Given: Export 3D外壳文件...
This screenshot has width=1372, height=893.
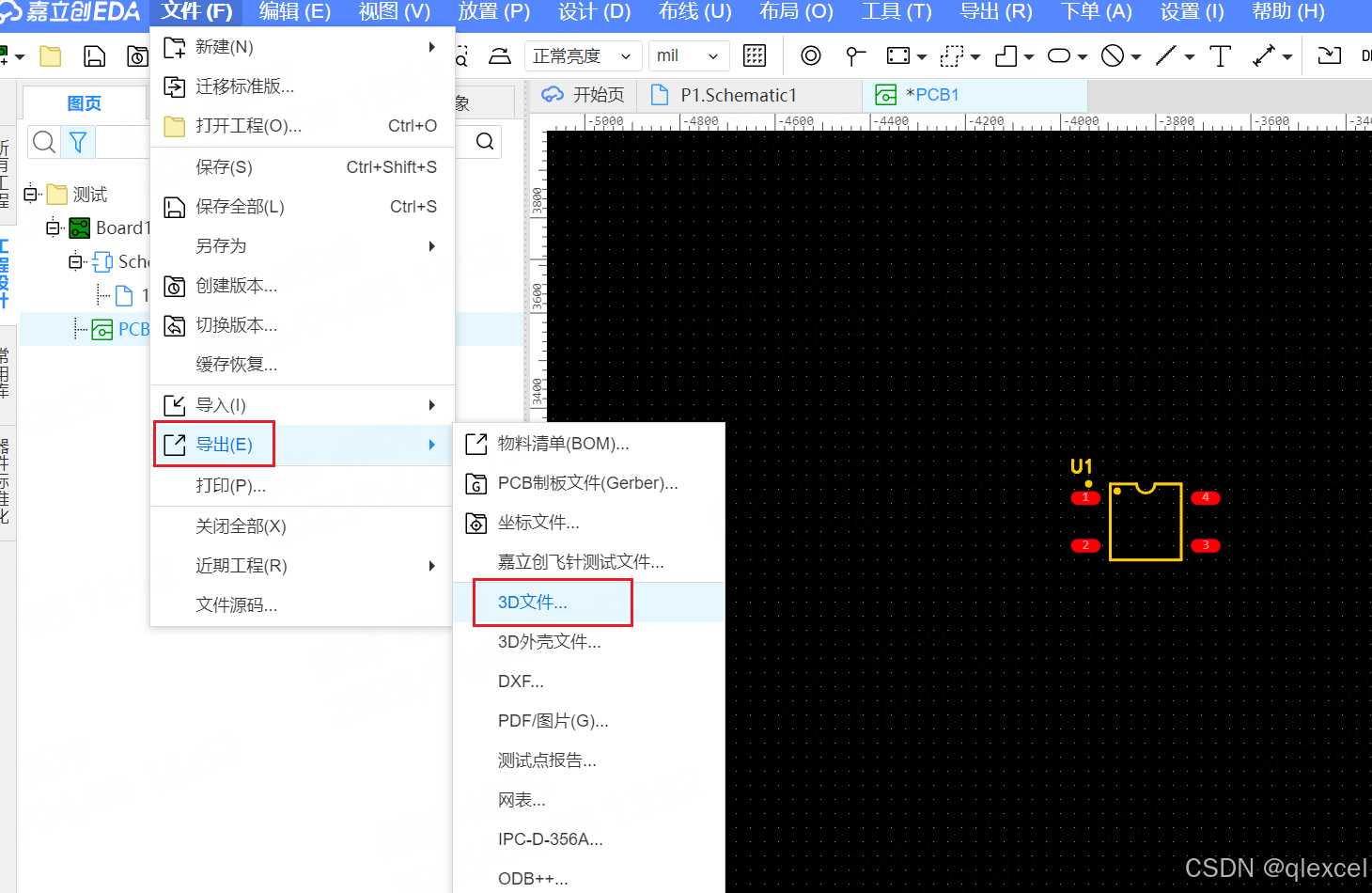Looking at the screenshot, I should pos(589,642).
